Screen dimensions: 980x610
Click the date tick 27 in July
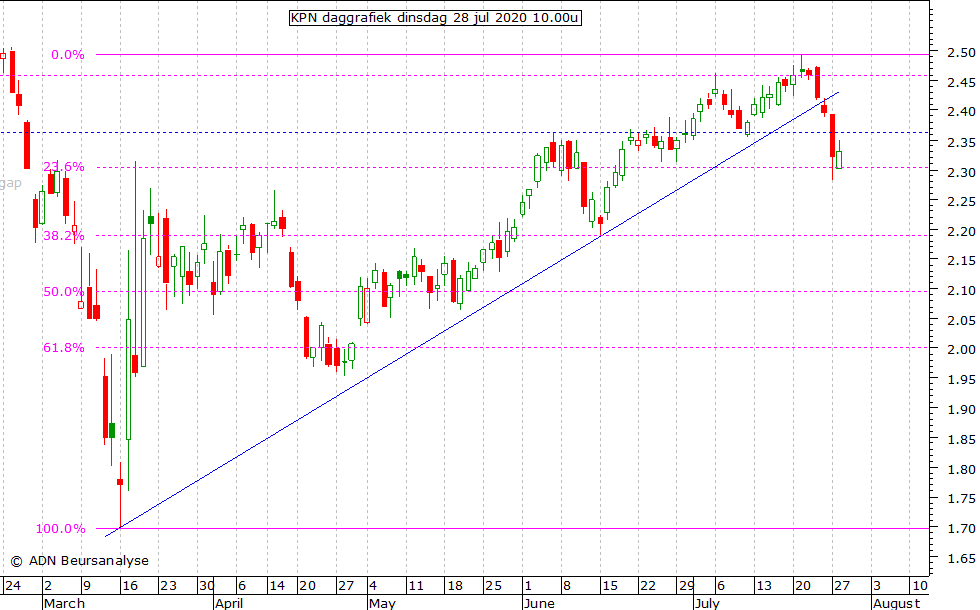[x=842, y=586]
